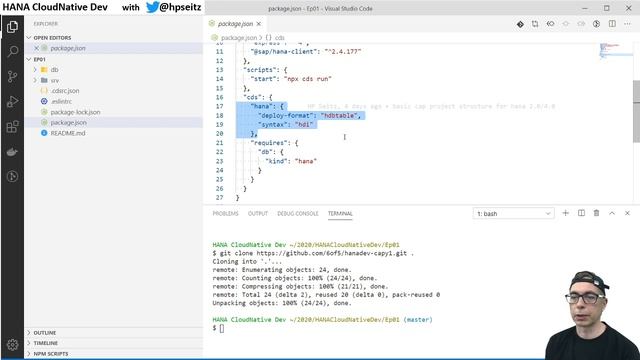Expand the Timeline section
The image size is (640, 360).
tap(45, 343)
